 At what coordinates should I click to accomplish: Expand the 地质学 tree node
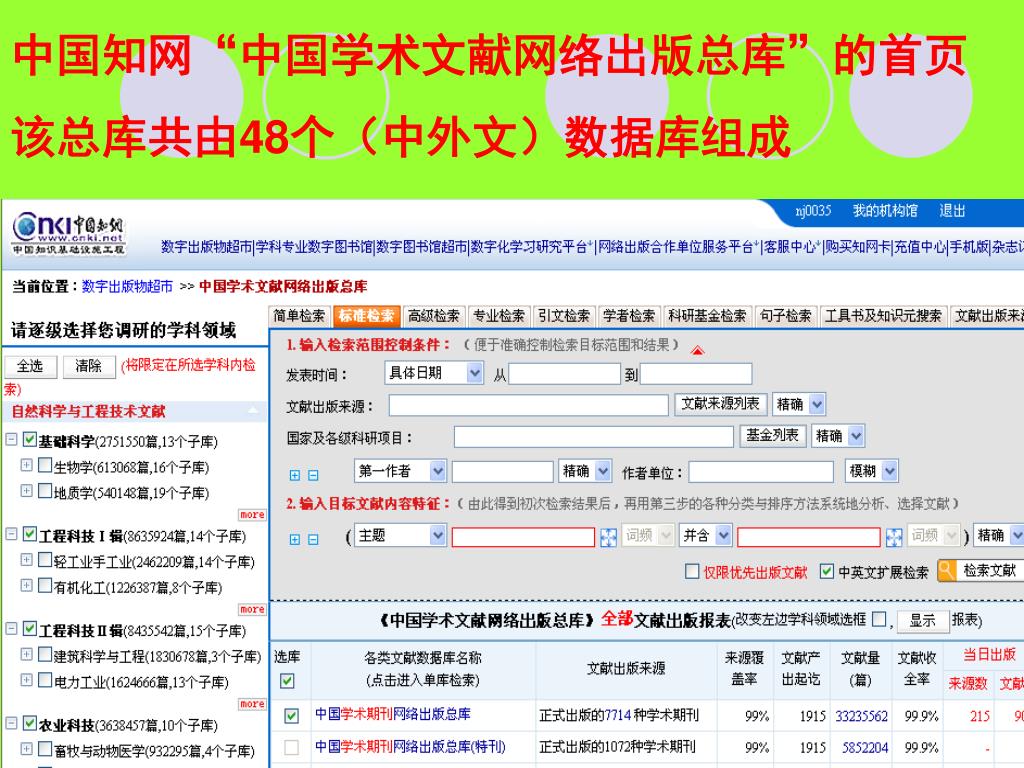pos(26,490)
